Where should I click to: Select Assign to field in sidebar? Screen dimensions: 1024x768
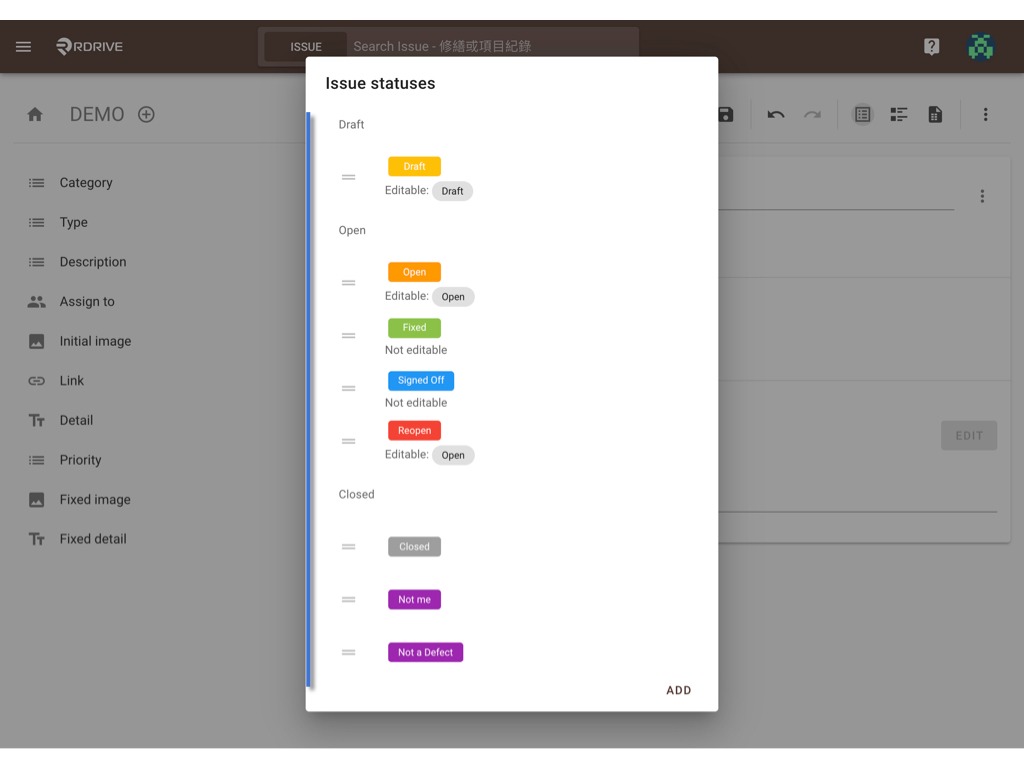pyautogui.click(x=87, y=302)
